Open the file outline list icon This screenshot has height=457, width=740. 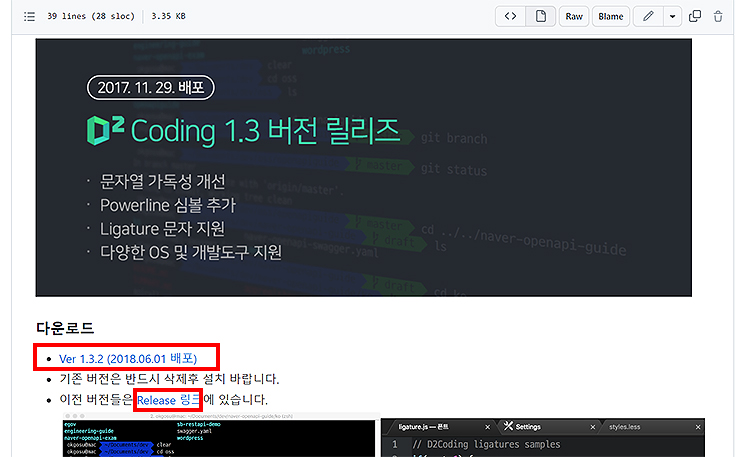pos(29,17)
